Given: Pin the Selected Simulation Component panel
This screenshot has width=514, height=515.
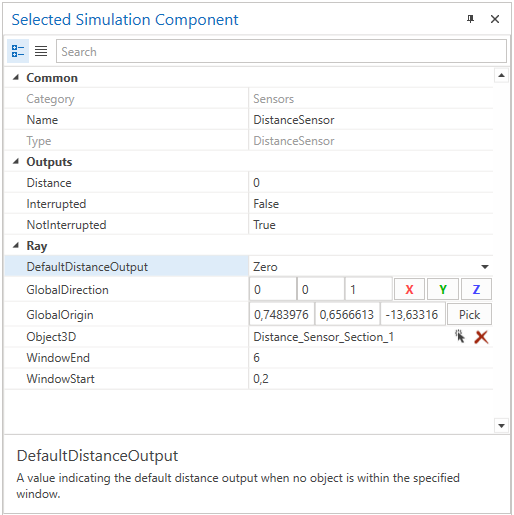Looking at the screenshot, I should pyautogui.click(x=470, y=19).
